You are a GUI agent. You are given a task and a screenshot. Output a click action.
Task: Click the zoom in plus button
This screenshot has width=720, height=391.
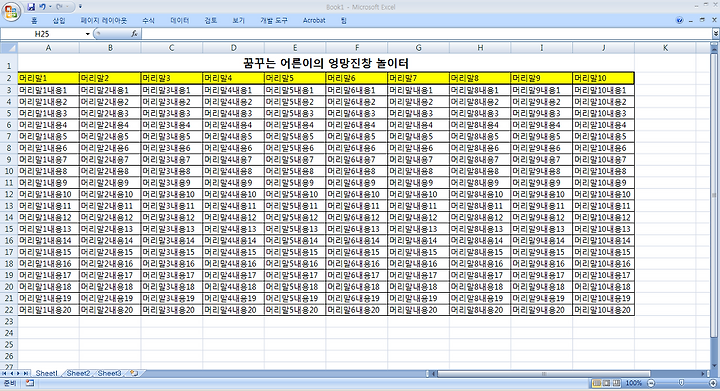pyautogui.click(x=713, y=383)
